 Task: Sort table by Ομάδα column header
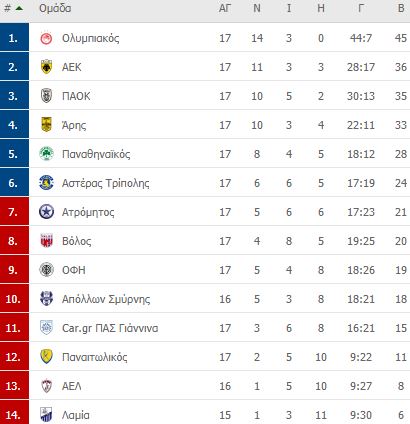tap(55, 8)
